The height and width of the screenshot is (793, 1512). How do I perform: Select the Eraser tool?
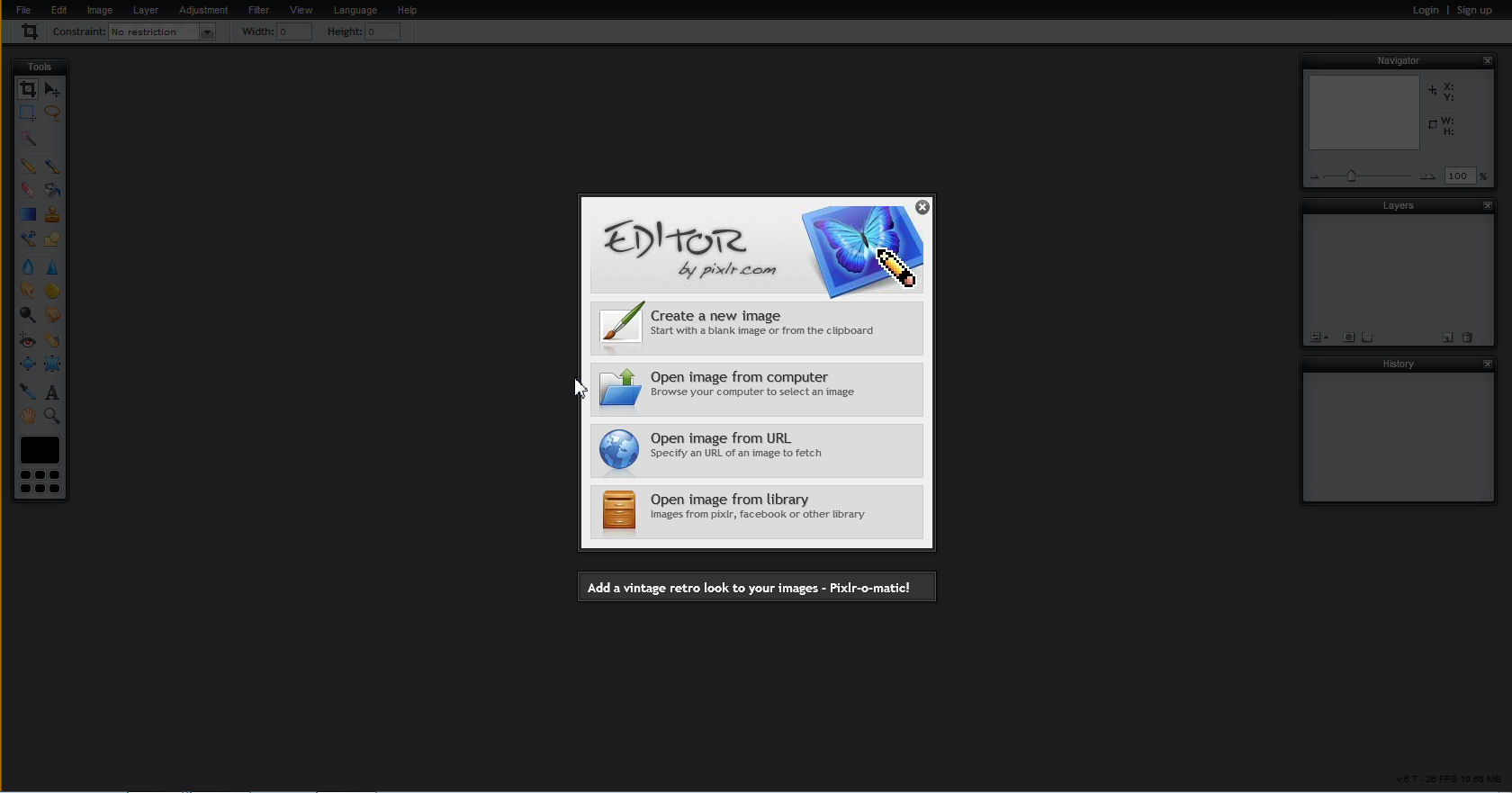(28, 190)
